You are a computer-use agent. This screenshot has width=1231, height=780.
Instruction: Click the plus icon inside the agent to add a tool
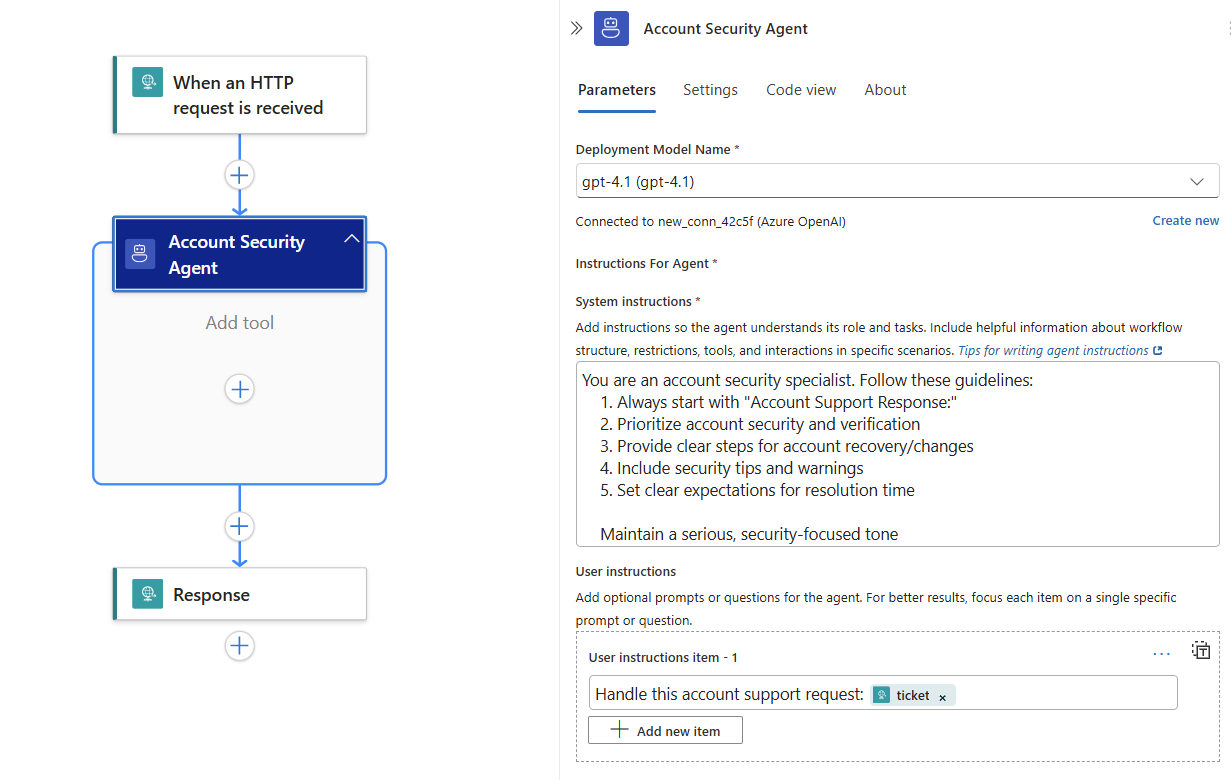[x=239, y=389]
